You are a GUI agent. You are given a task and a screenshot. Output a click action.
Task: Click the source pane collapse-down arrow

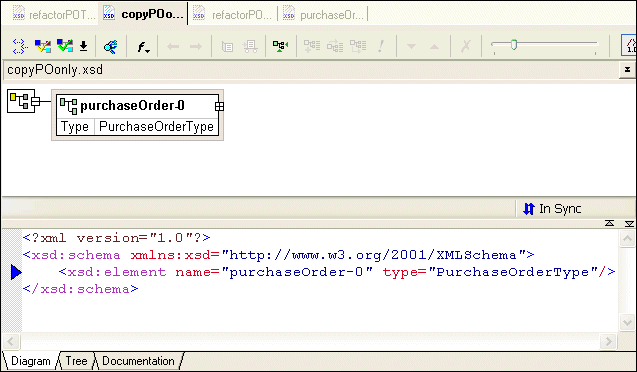[629, 223]
